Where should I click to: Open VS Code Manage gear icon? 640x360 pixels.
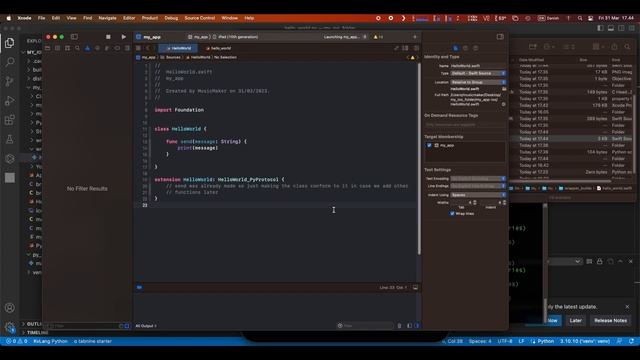click(9, 327)
